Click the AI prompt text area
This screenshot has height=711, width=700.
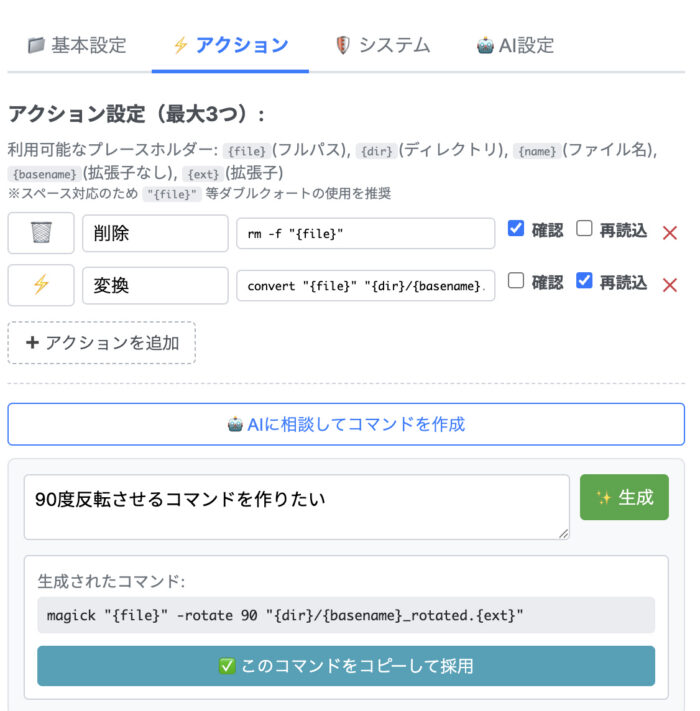tap(297, 507)
